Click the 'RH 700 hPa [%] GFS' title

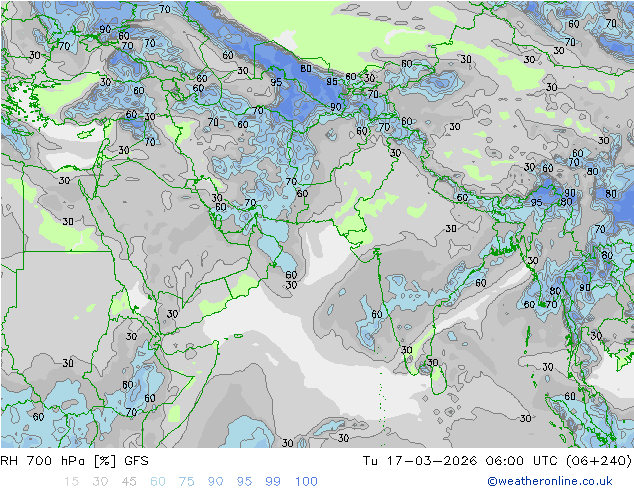click(74, 461)
